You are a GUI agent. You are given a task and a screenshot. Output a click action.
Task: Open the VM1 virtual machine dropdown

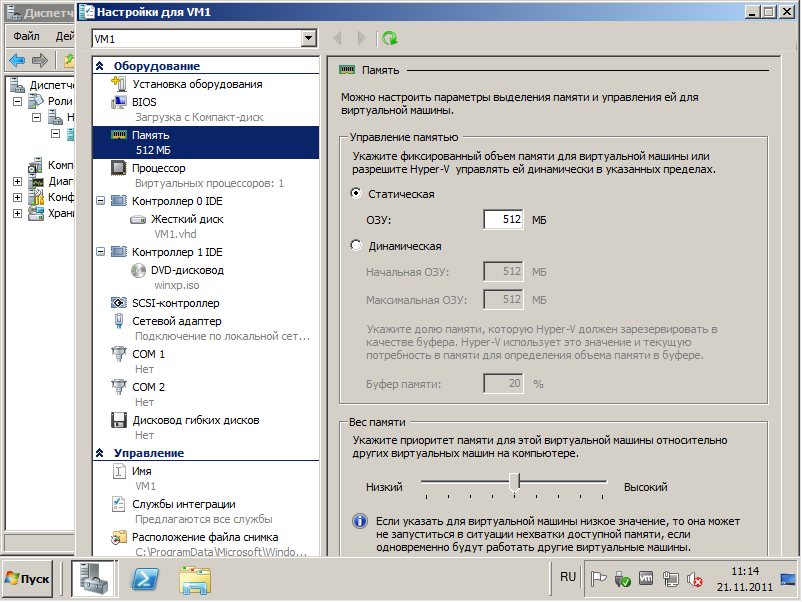pos(308,38)
